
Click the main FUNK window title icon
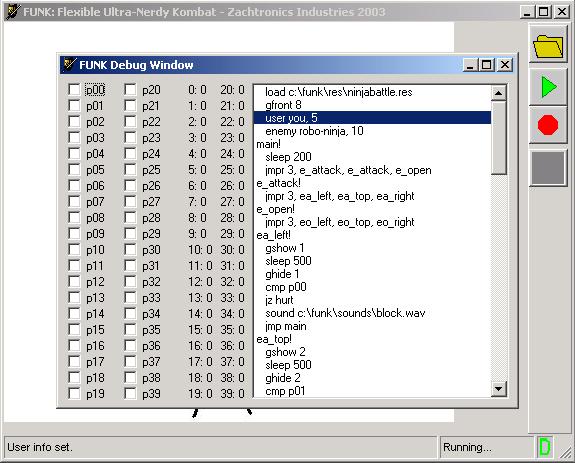(x=13, y=11)
